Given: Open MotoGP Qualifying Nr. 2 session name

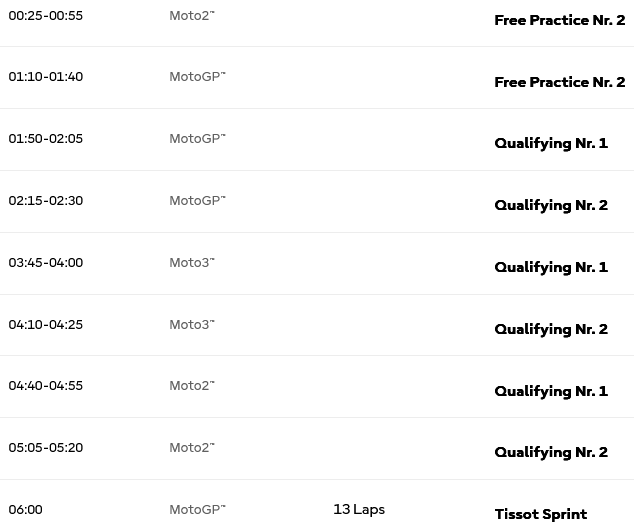Looking at the screenshot, I should [551, 205].
